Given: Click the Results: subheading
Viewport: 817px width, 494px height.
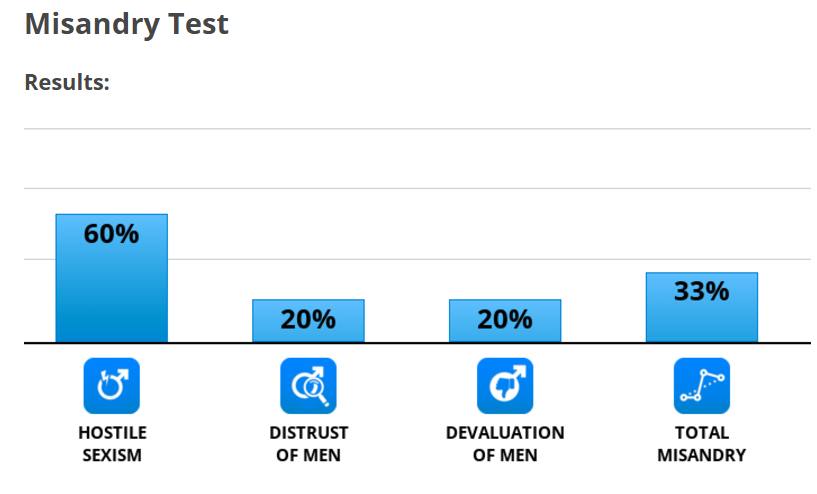Looking at the screenshot, I should click(x=67, y=82).
